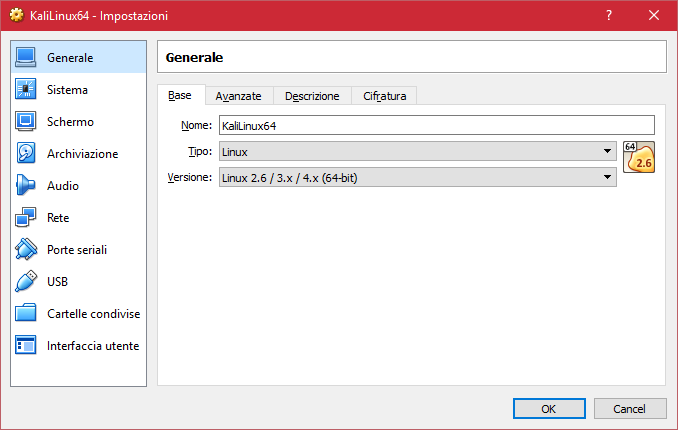Select the Generale label in sidebar
The image size is (678, 430).
70,58
